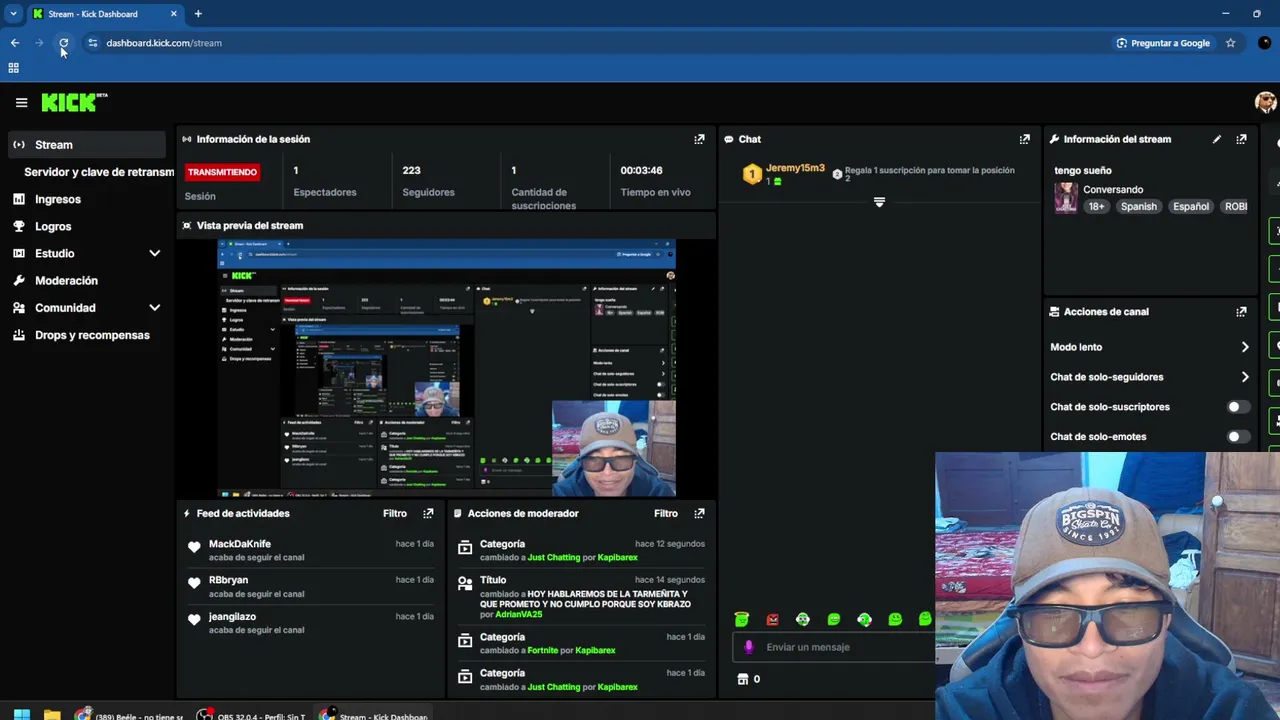The width and height of the screenshot is (1280, 720).
Task: Toggle Chat de solo-suscriptores switch
Action: click(x=1238, y=407)
